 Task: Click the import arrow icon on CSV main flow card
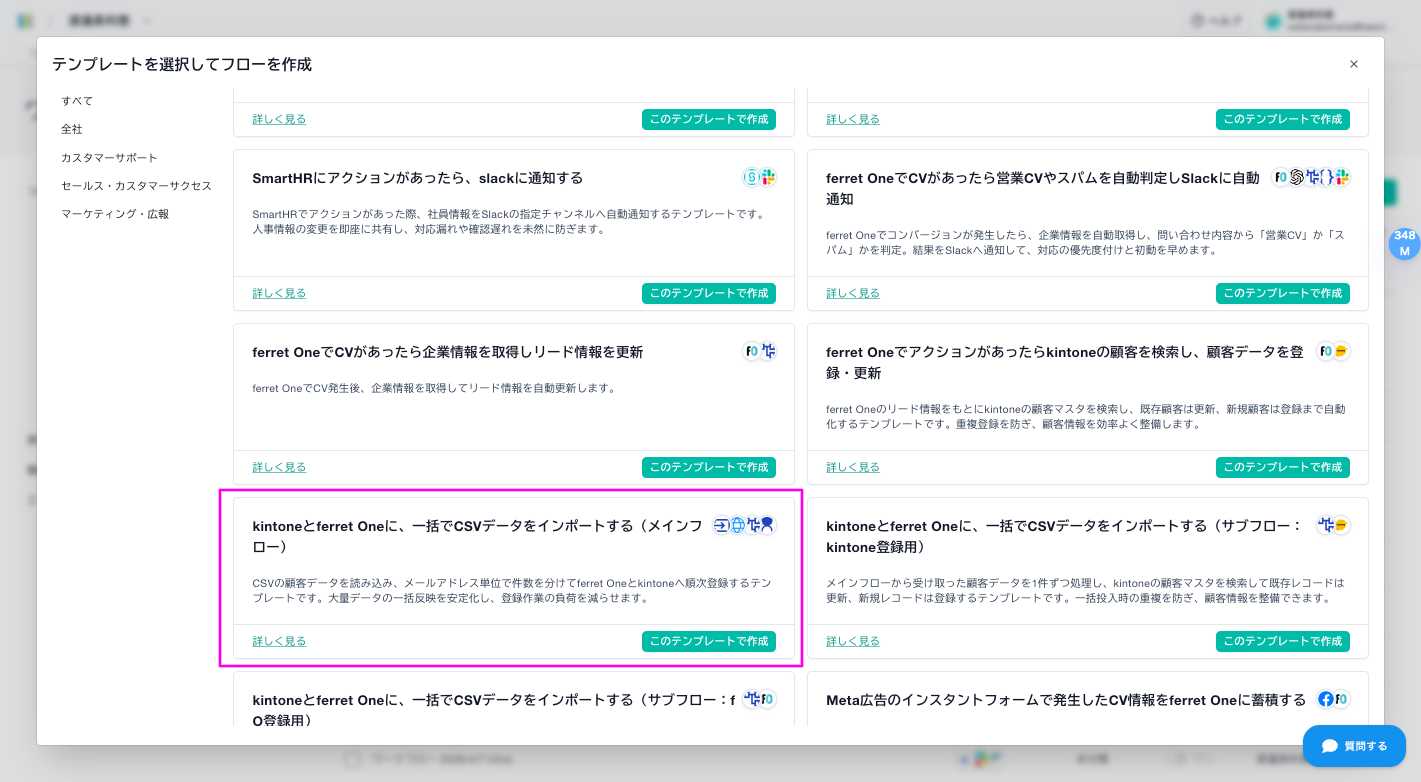tap(721, 525)
